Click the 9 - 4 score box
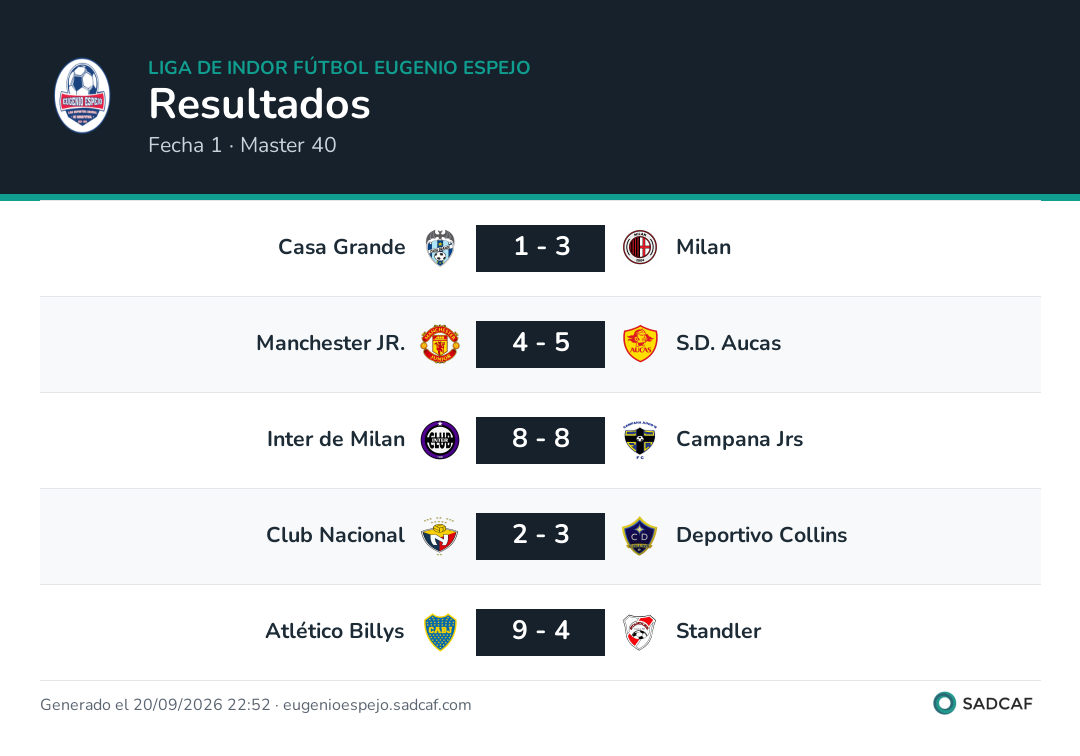1080x756 pixels. click(x=540, y=632)
